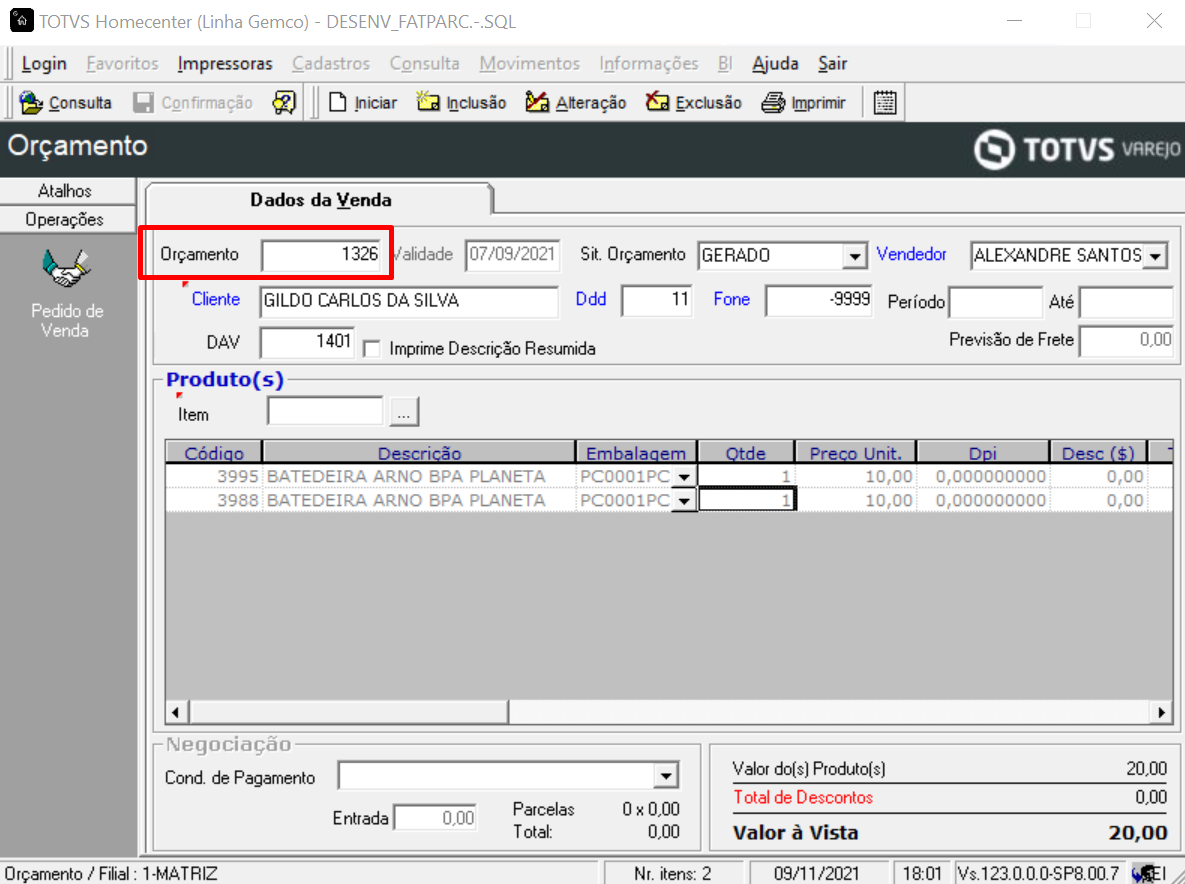Select the Dados da Venda tab
The image size is (1185, 884).
point(320,200)
